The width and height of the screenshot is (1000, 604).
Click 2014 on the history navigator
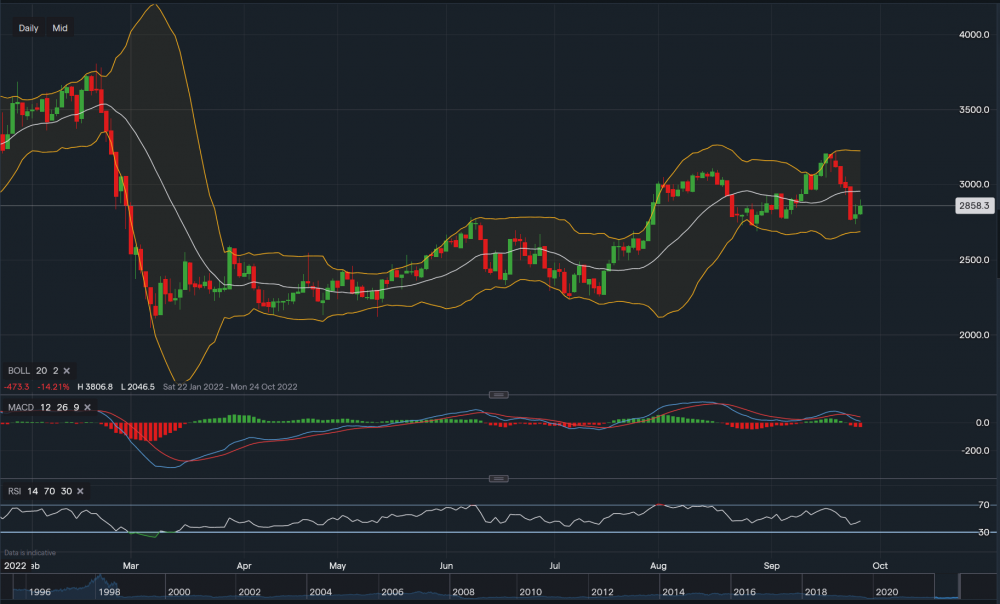673,592
